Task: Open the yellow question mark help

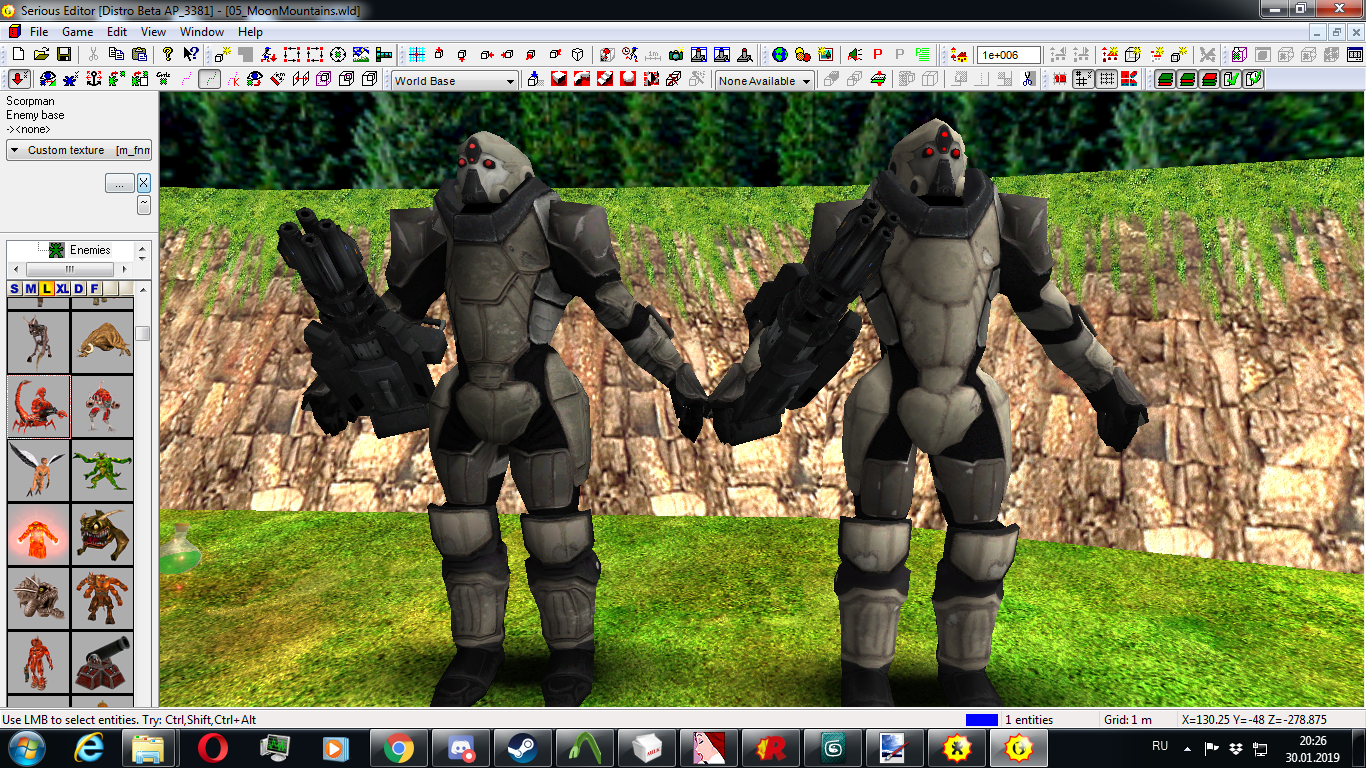Action: point(169,54)
